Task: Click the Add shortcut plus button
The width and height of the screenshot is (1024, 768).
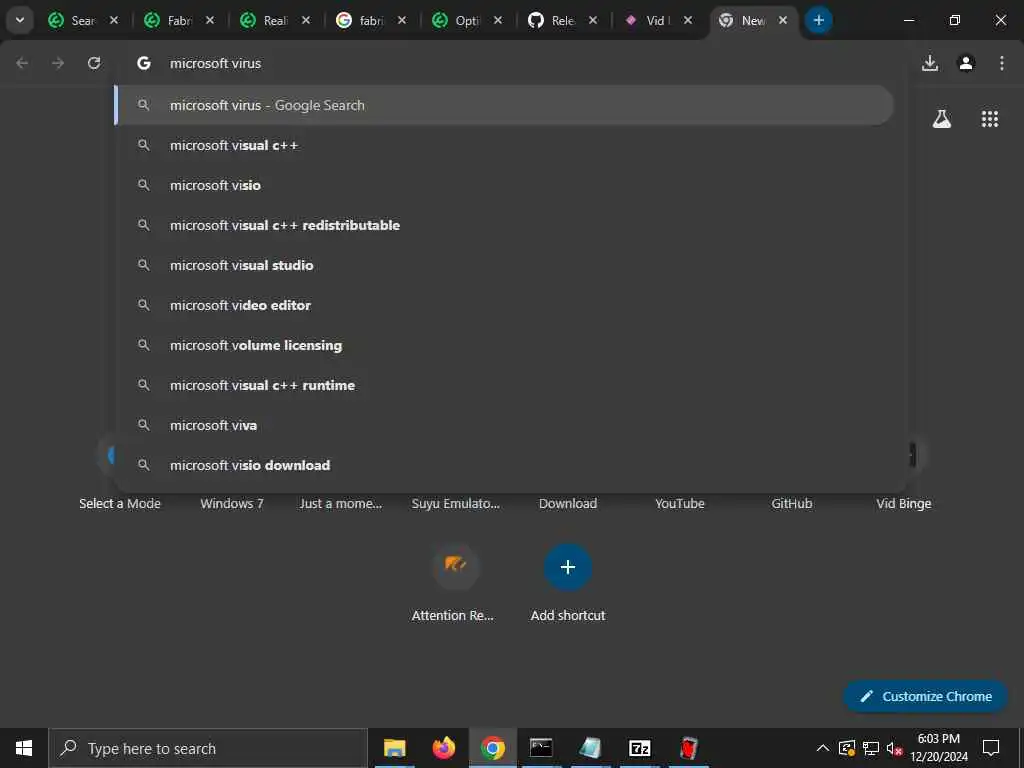Action: (x=568, y=566)
